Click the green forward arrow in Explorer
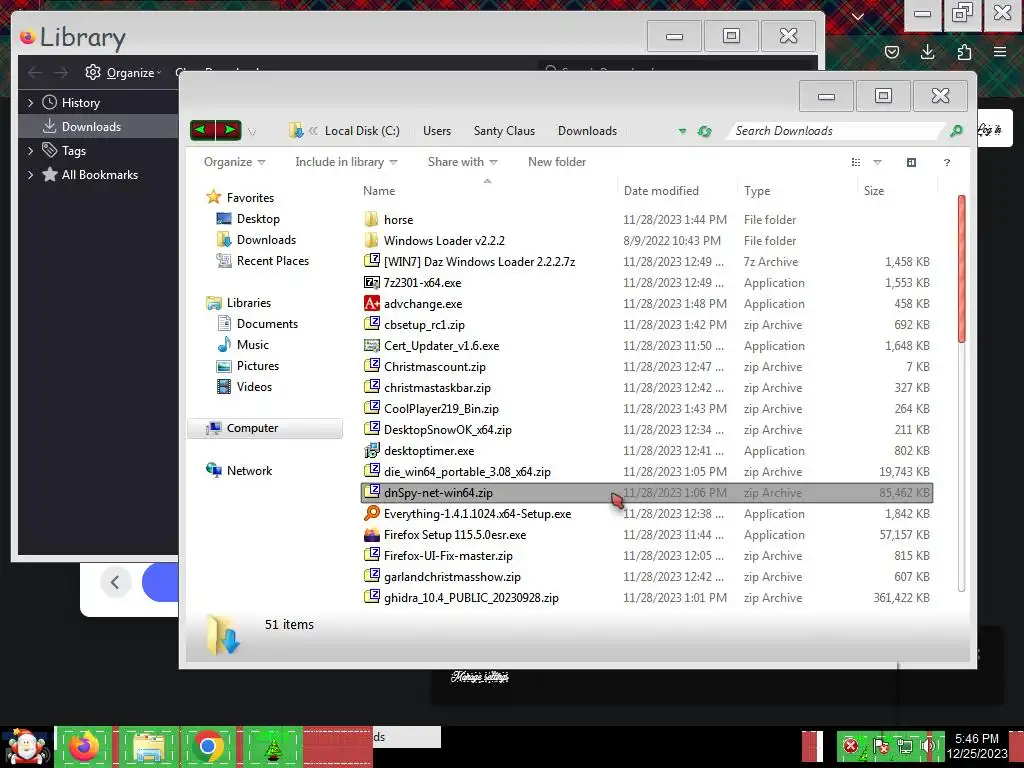1024x768 pixels. pos(229,130)
